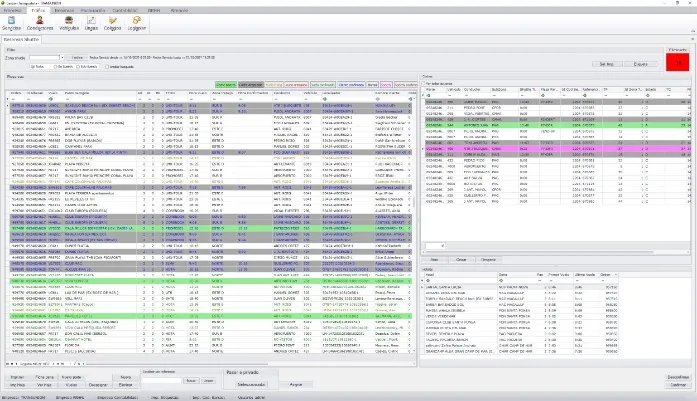Click the Desconfirmar button
This screenshot has height=401, width=697.
[678, 377]
